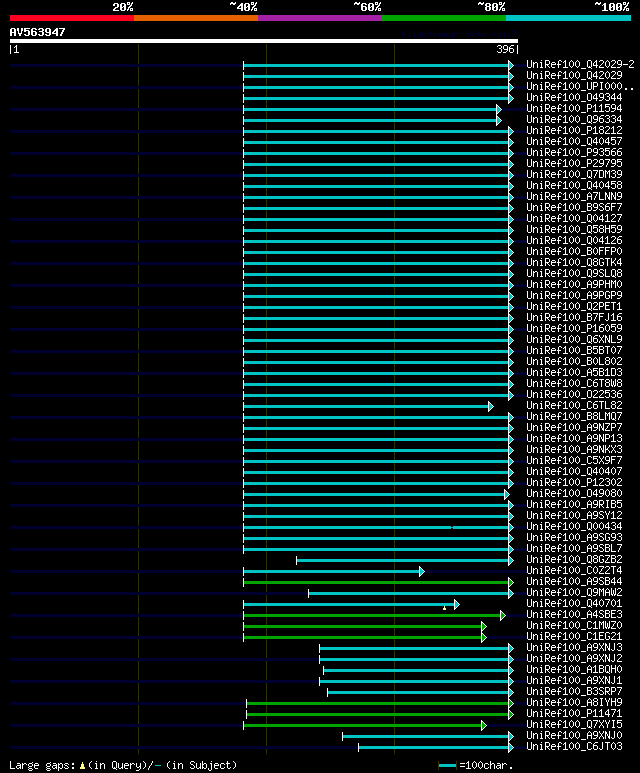Viewport: 640px width, 773px height.
Task: Select hit label UniRef100_C6TL82
Action: 574,406
